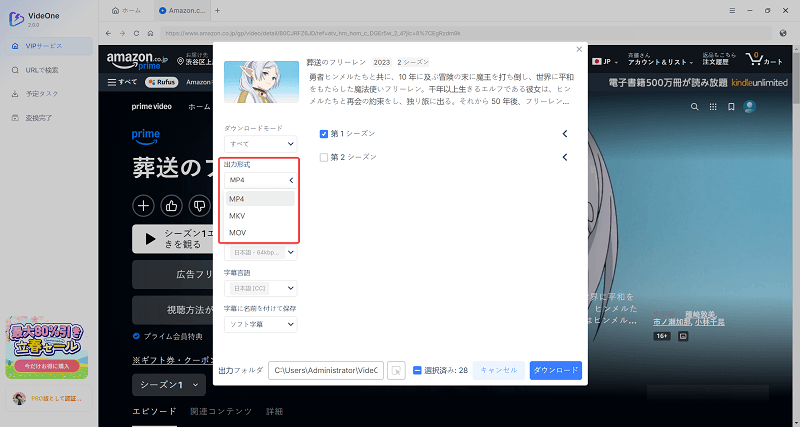Screen dimensions: 800x427
Task: Switch to the エピソード tab
Action: pyautogui.click(x=154, y=411)
